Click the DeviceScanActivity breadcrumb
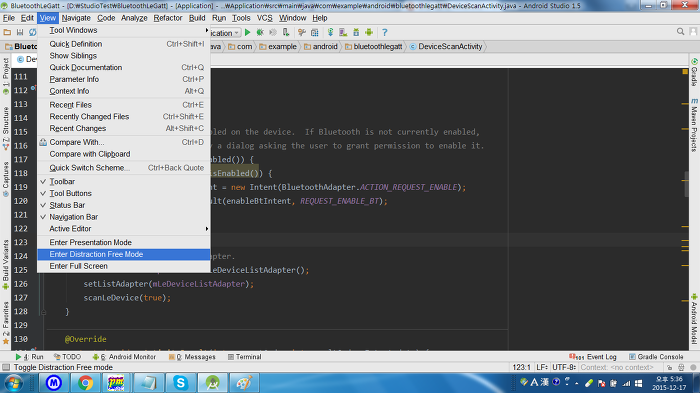700x393 pixels. (x=446, y=46)
